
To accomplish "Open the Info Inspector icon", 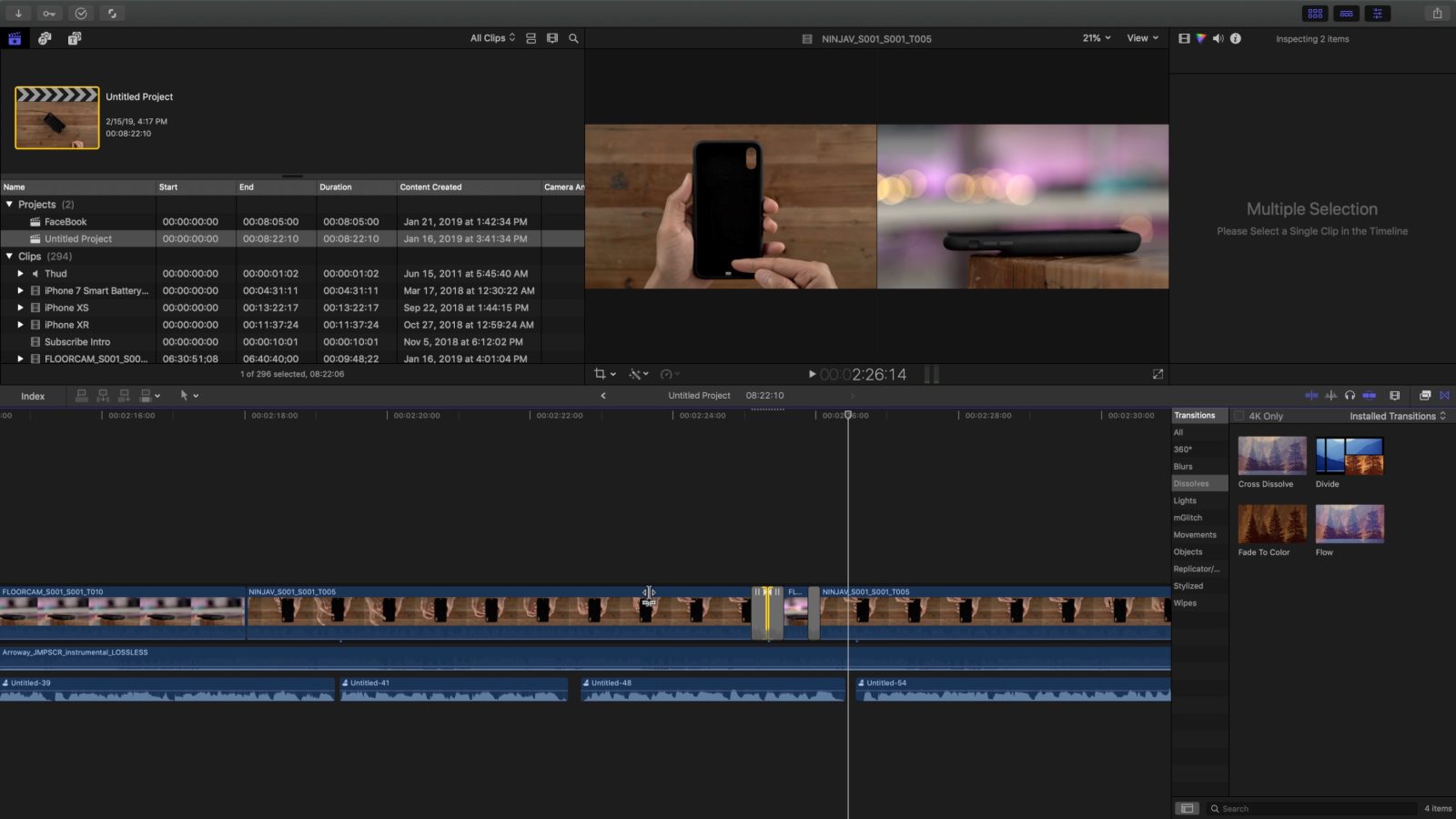I will pyautogui.click(x=1236, y=38).
